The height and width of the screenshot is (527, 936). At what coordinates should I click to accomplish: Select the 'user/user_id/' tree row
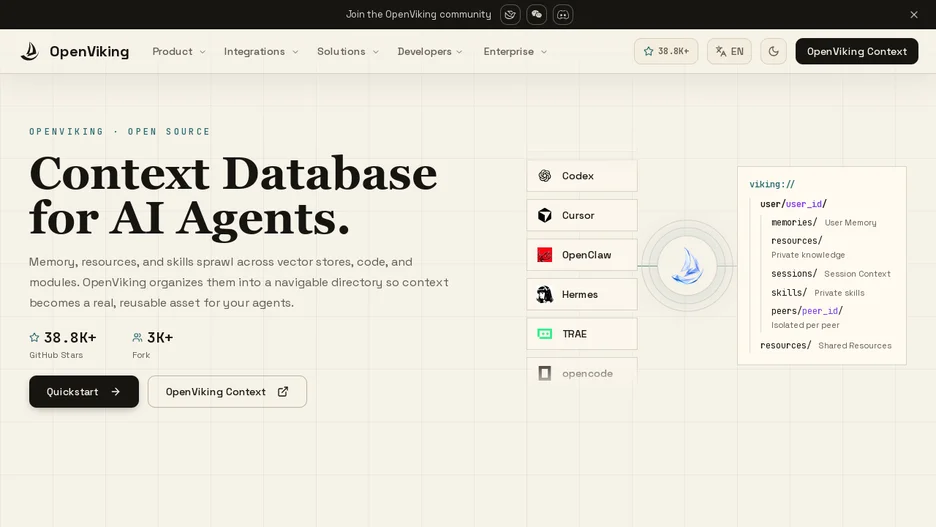click(793, 204)
